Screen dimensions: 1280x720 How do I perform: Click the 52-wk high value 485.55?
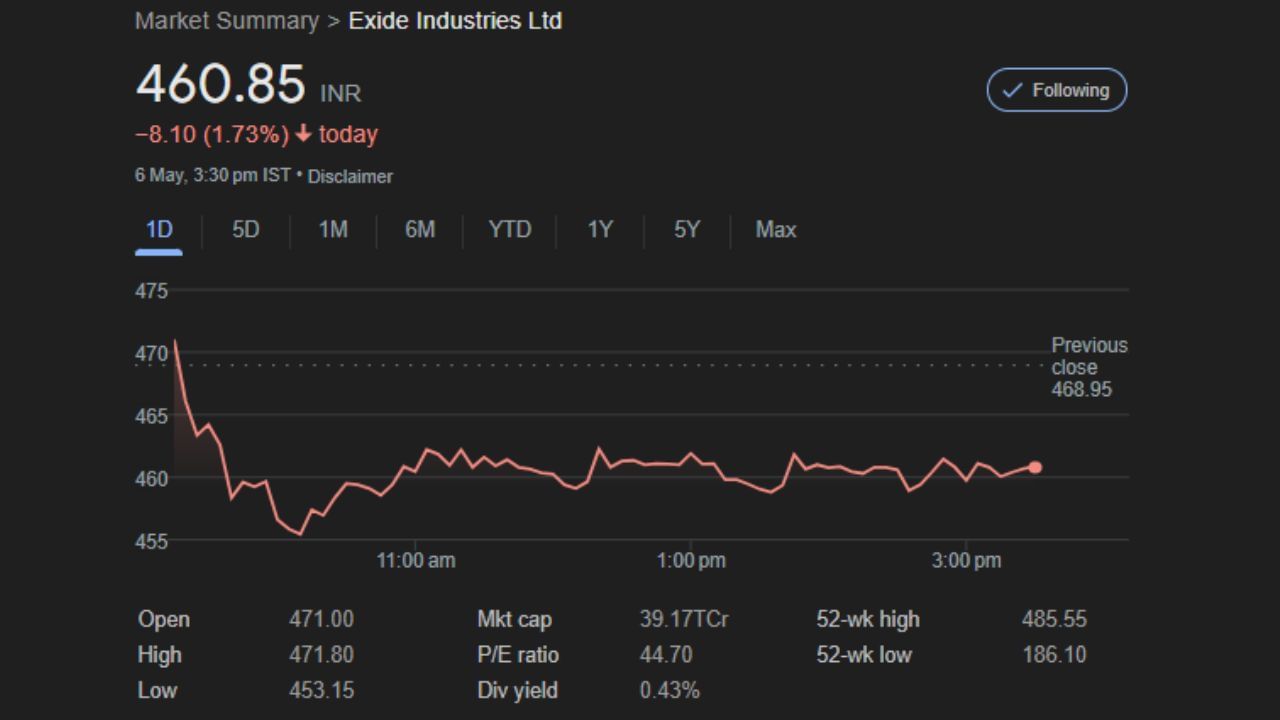(x=1054, y=619)
